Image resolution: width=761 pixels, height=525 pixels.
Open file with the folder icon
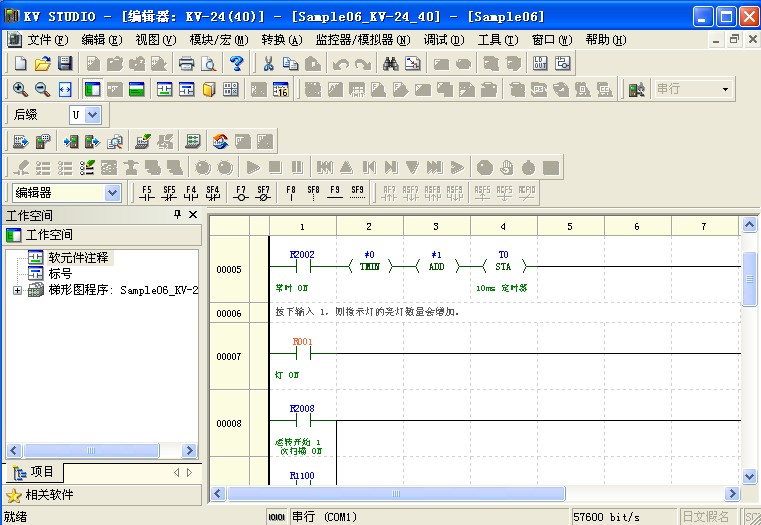(42, 63)
